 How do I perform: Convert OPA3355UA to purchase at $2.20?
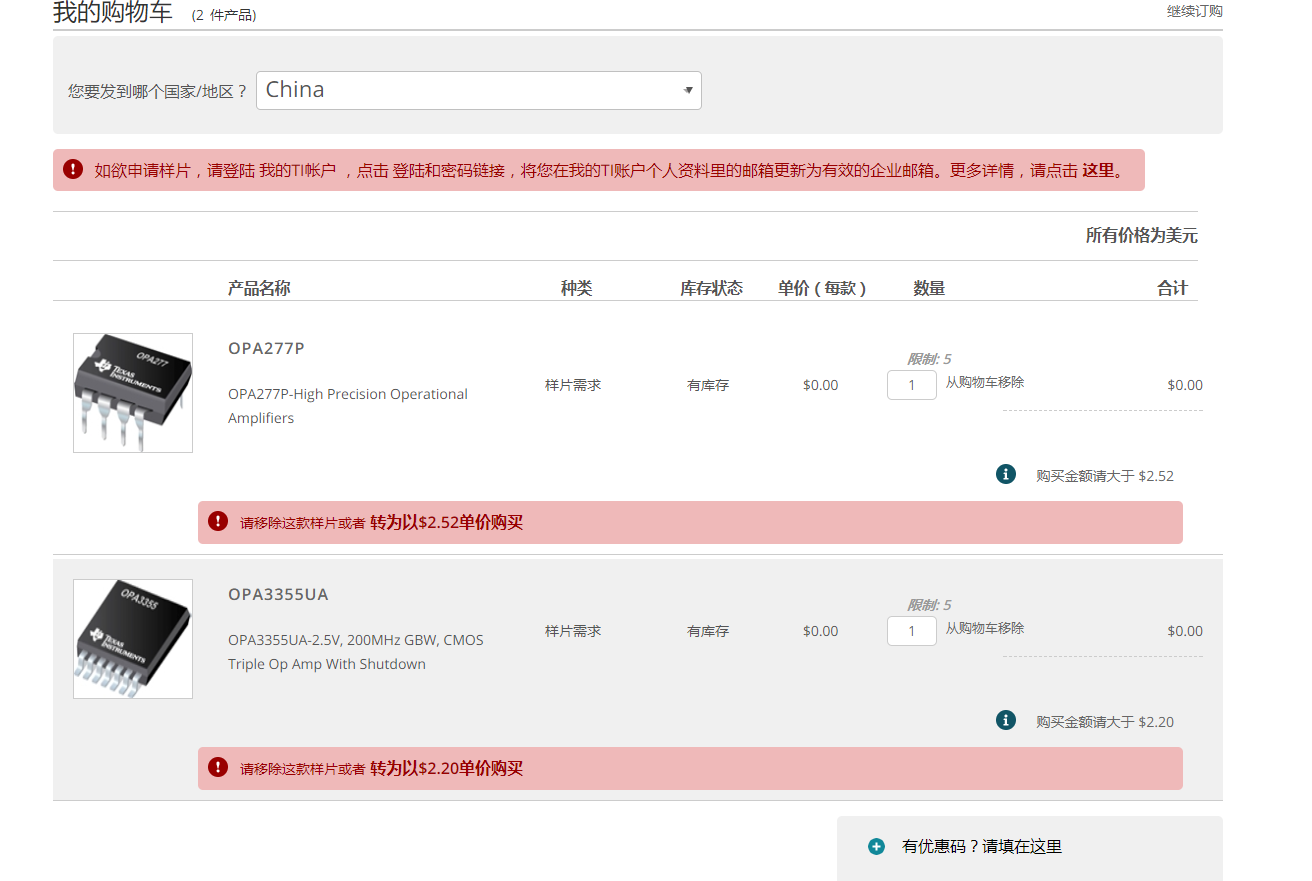446,768
